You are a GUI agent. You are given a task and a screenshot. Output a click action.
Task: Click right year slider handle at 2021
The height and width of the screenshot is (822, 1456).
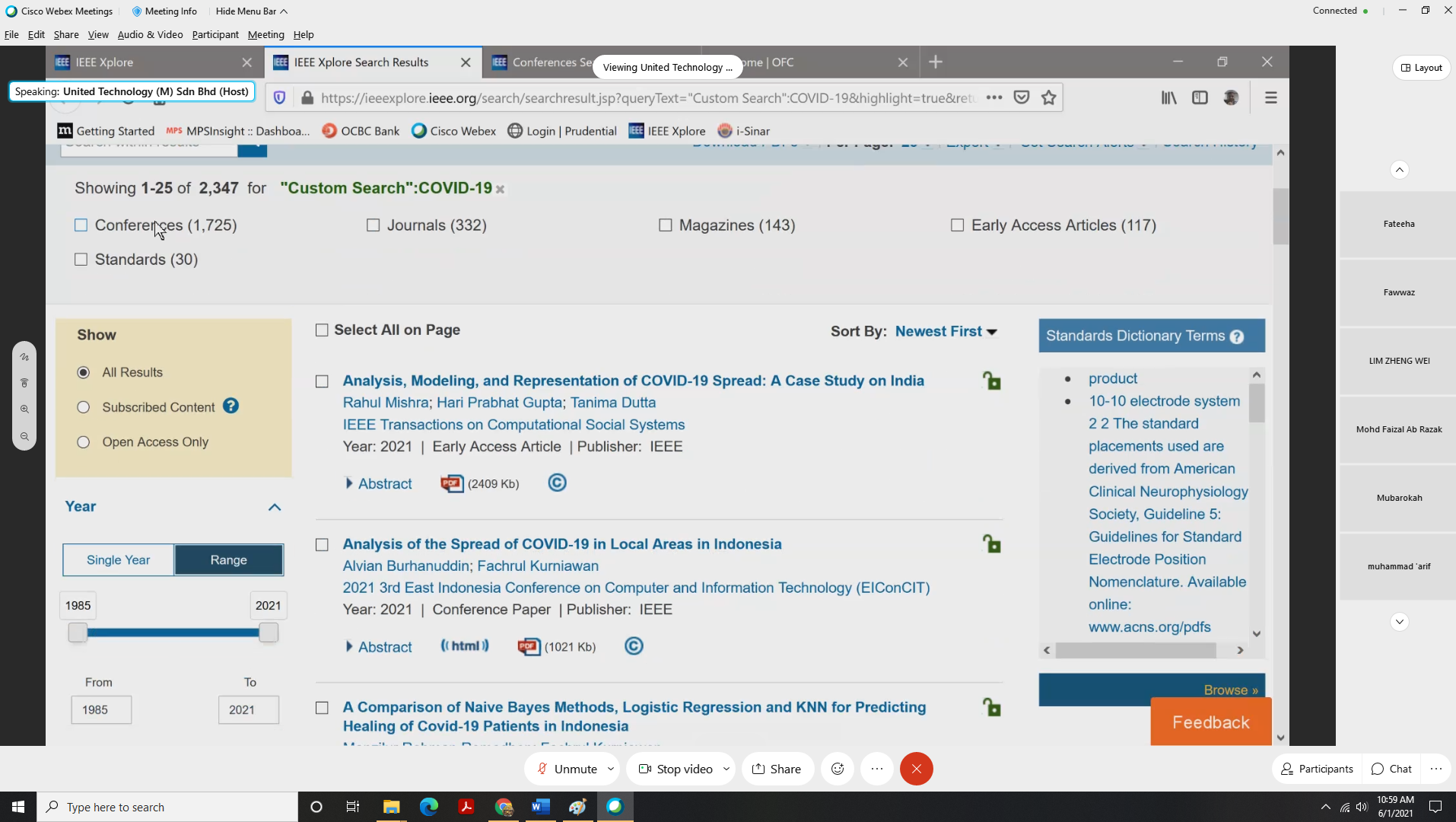tap(269, 632)
